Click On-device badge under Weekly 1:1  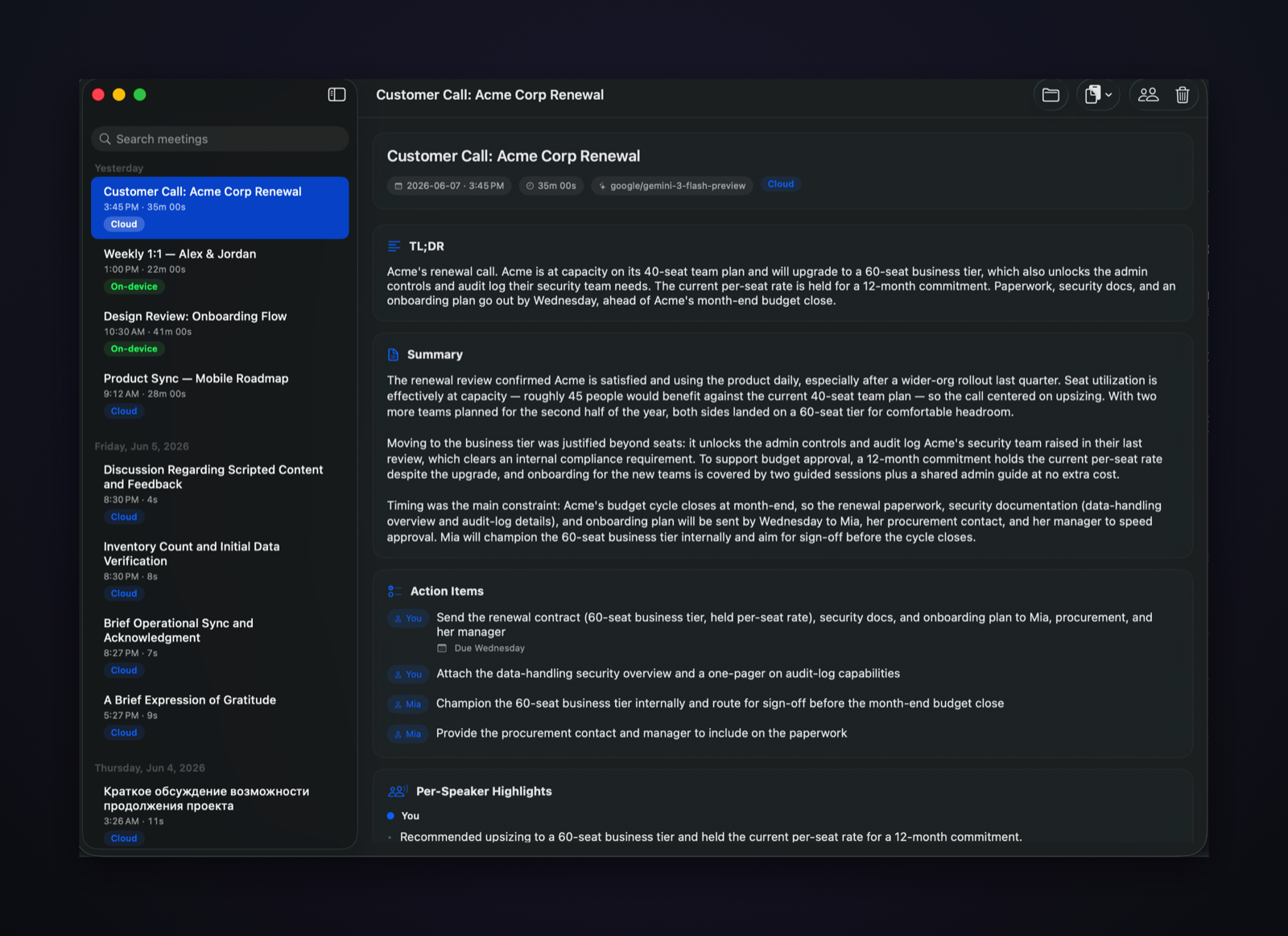[134, 287]
